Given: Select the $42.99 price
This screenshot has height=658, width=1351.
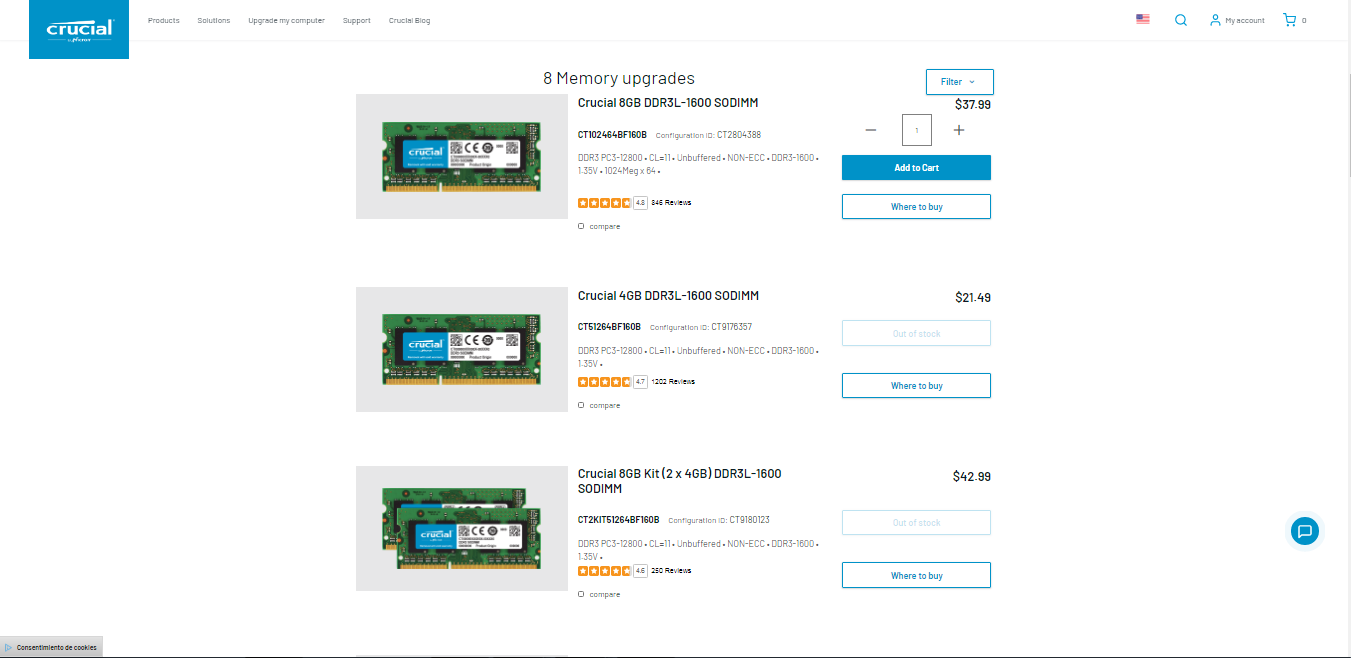Looking at the screenshot, I should coord(972,476).
